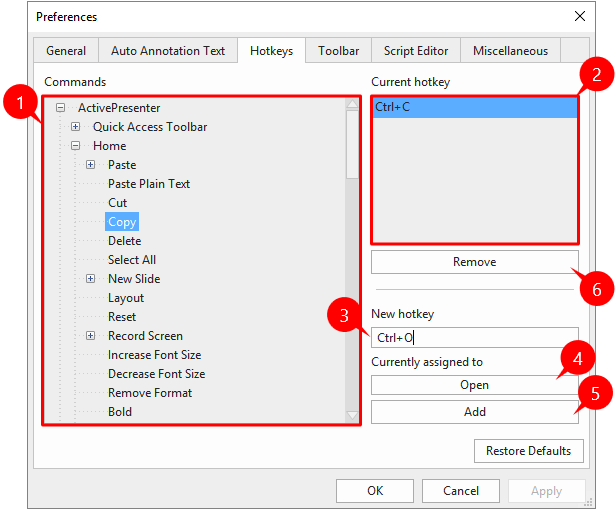616x510 pixels.
Task: Select the Record Screen command
Action: pos(145,336)
